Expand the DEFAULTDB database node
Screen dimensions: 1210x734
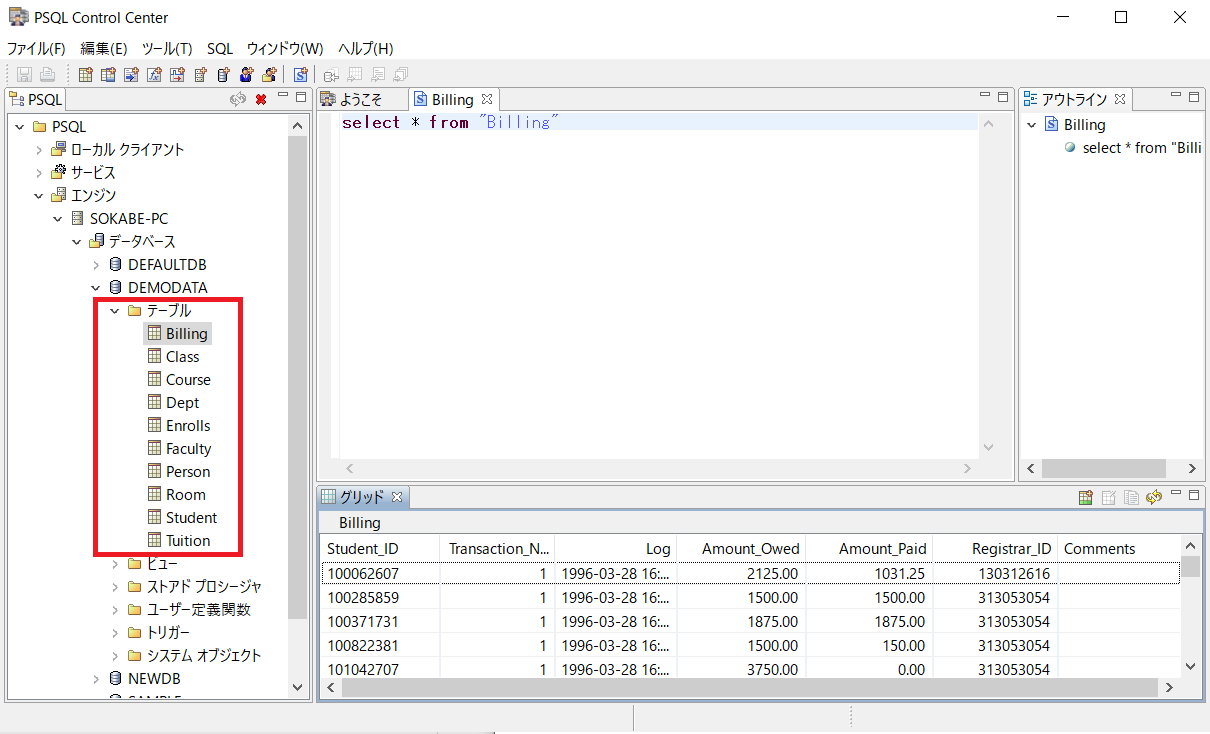[96, 265]
